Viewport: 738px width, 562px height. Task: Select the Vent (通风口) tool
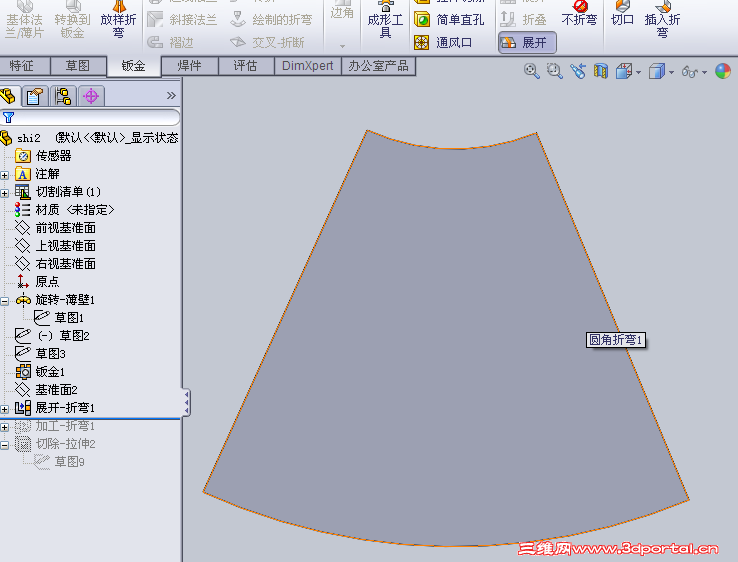(x=443, y=42)
